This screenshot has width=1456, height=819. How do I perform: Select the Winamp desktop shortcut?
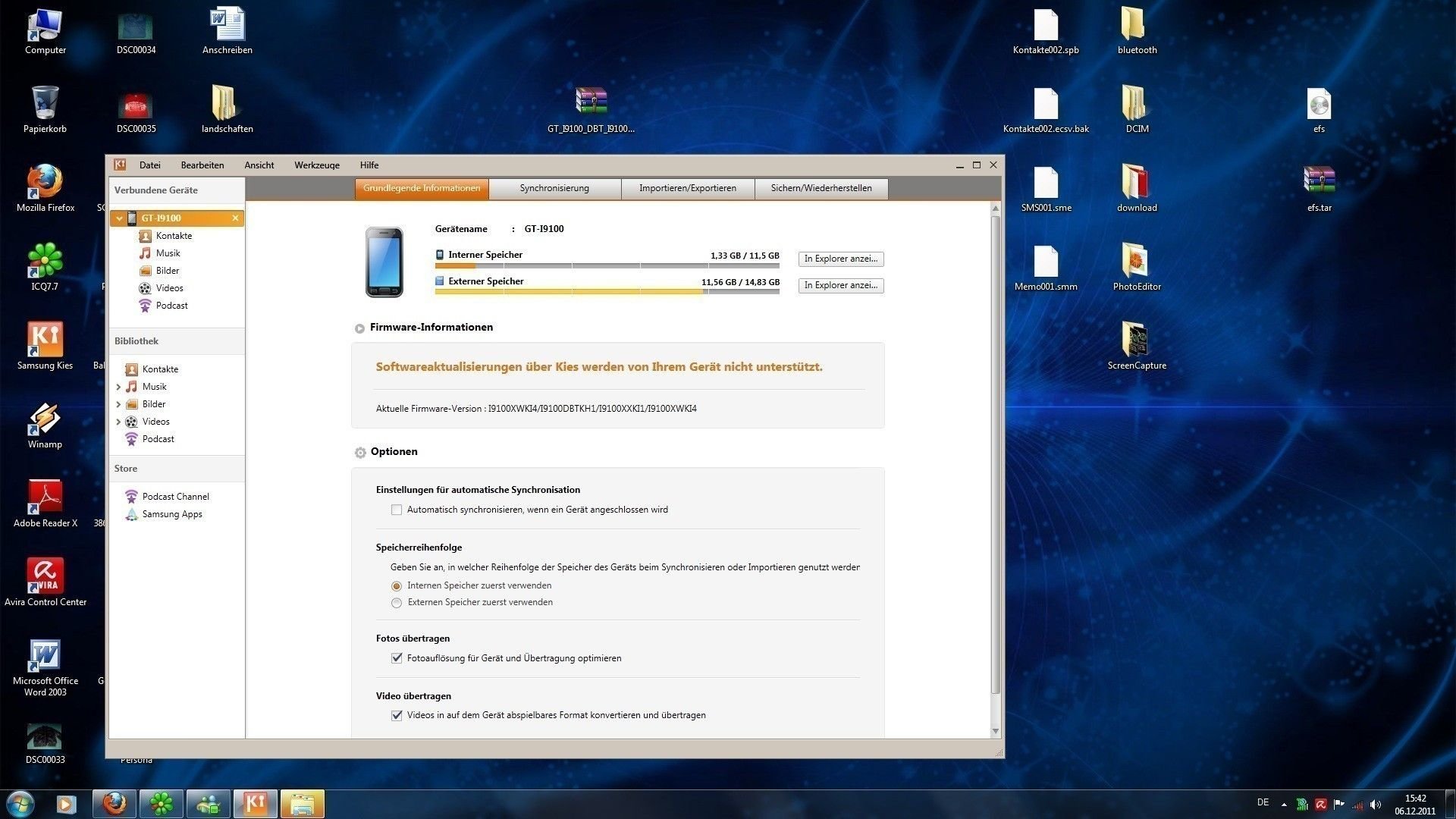pos(45,425)
